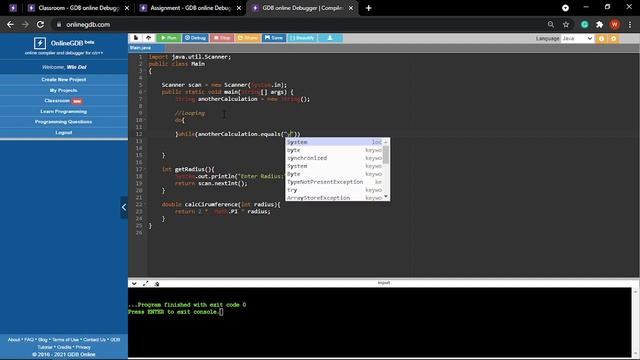Open the Language dropdown set to Java
This screenshot has height=360, width=640.
pyautogui.click(x=577, y=38)
